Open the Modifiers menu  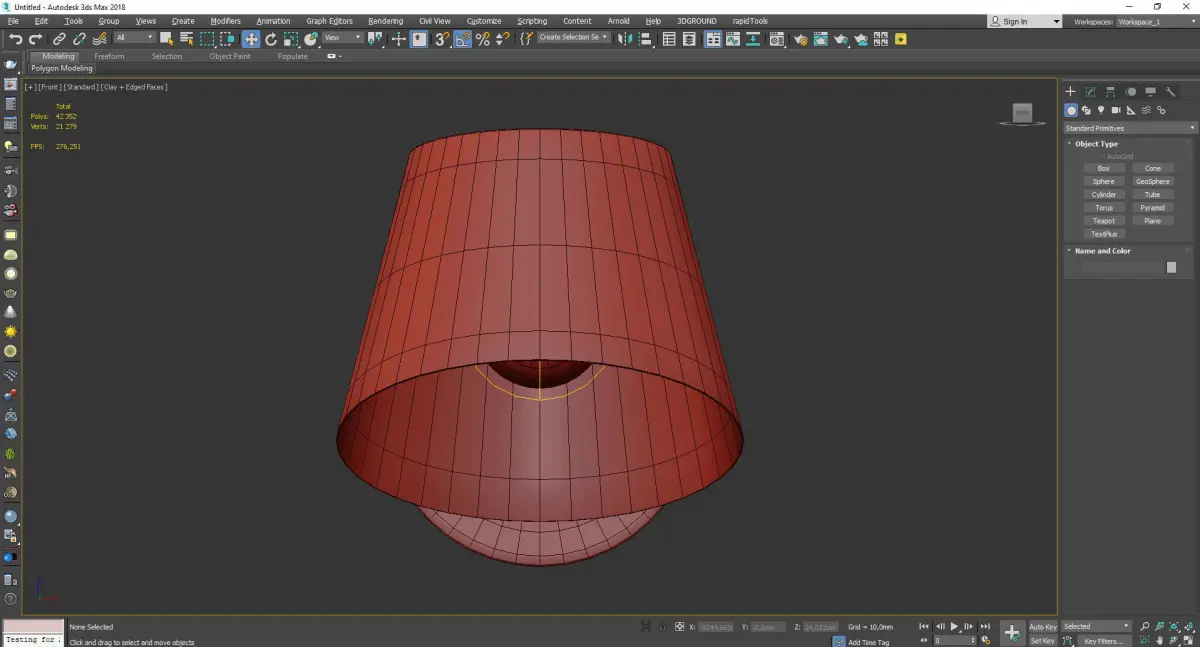tap(225, 21)
